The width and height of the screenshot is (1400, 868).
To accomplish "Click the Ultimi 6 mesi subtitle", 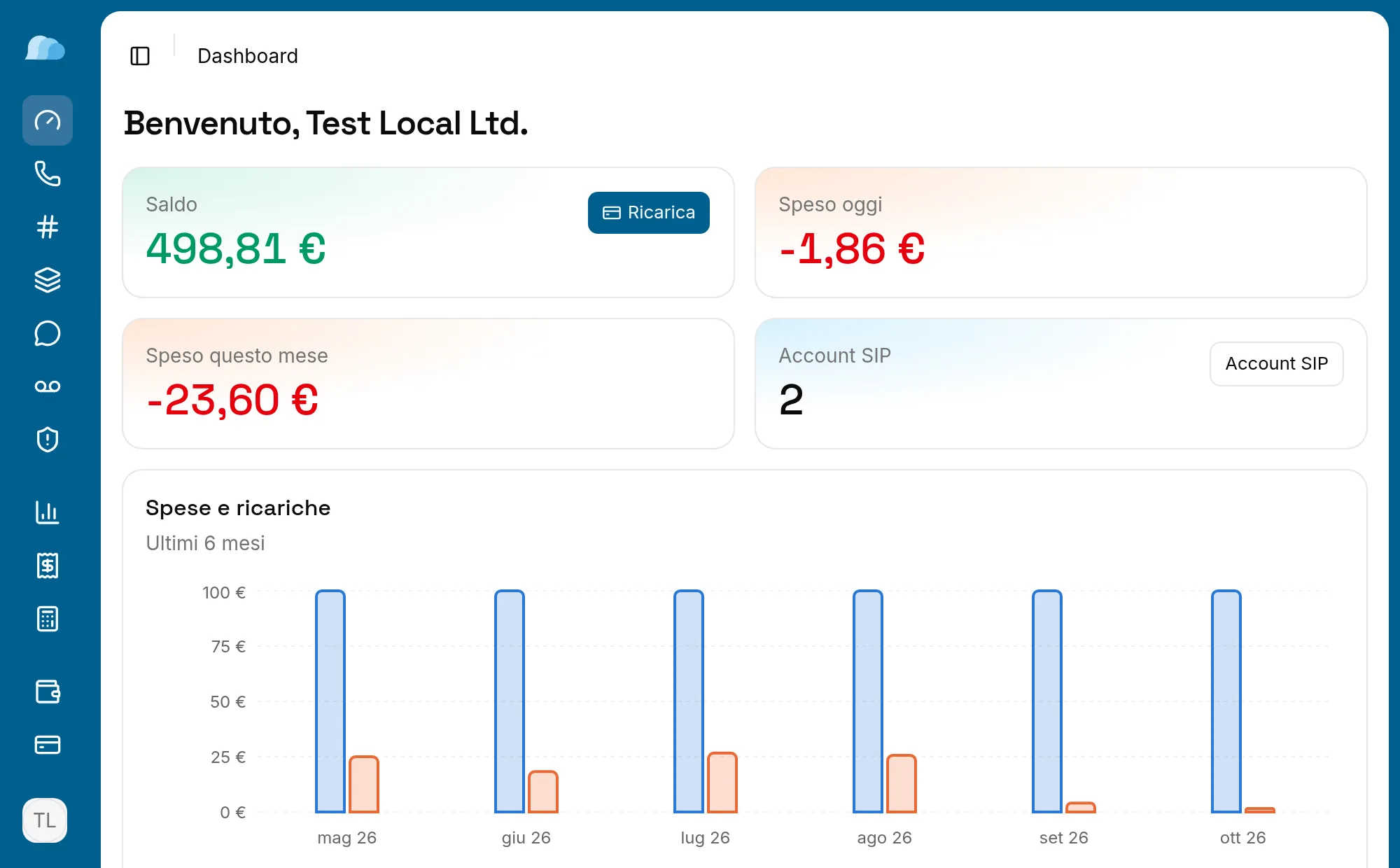I will tap(205, 543).
